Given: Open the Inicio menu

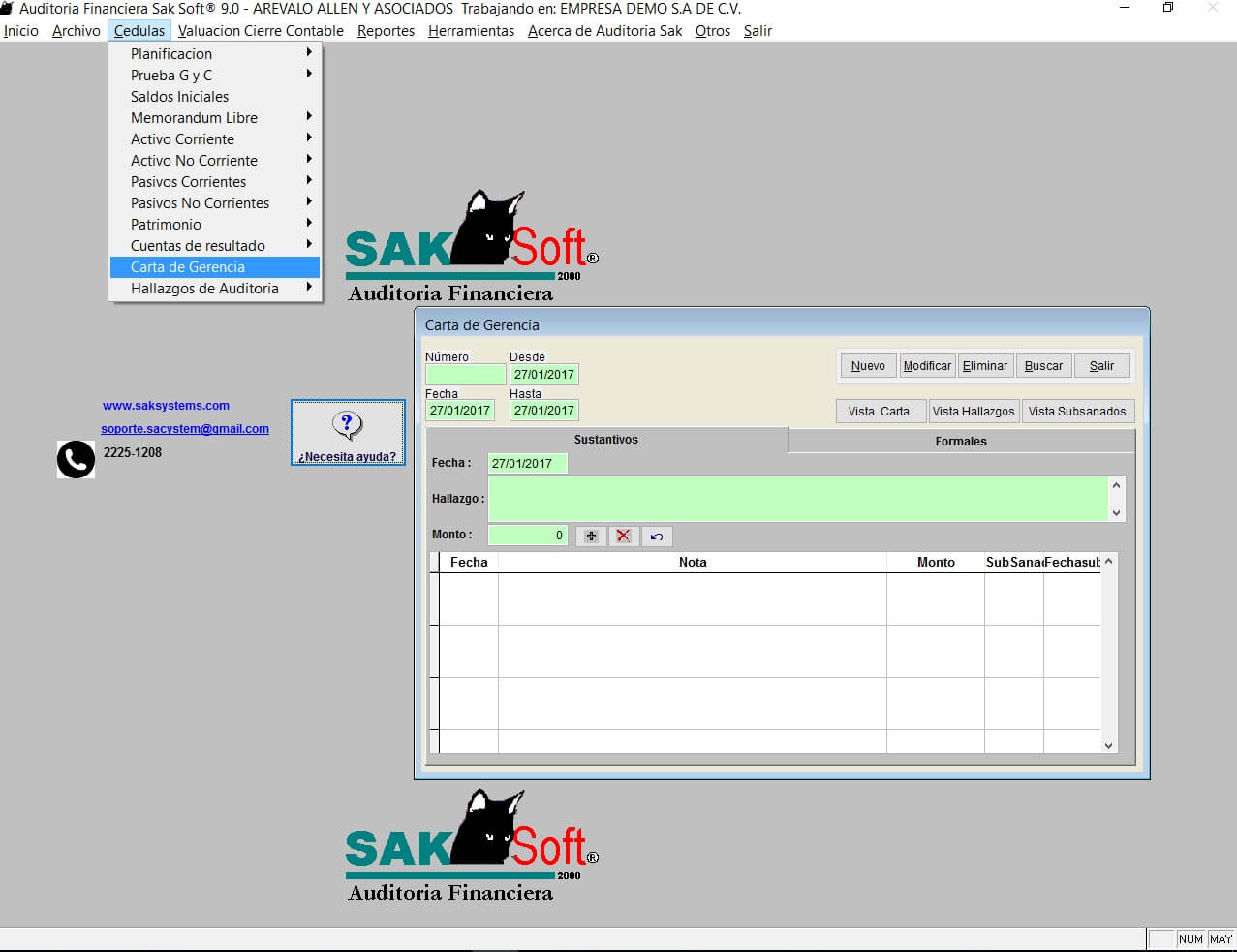Looking at the screenshot, I should pyautogui.click(x=21, y=31).
